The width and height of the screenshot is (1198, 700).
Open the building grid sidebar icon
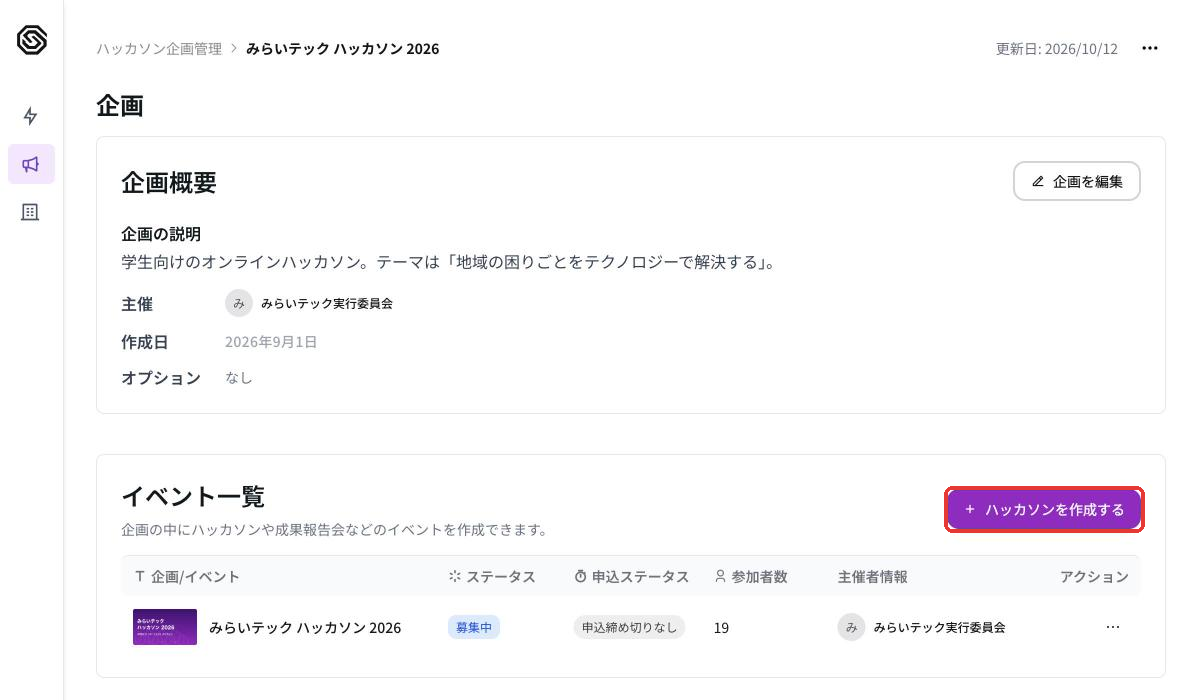coord(31,212)
